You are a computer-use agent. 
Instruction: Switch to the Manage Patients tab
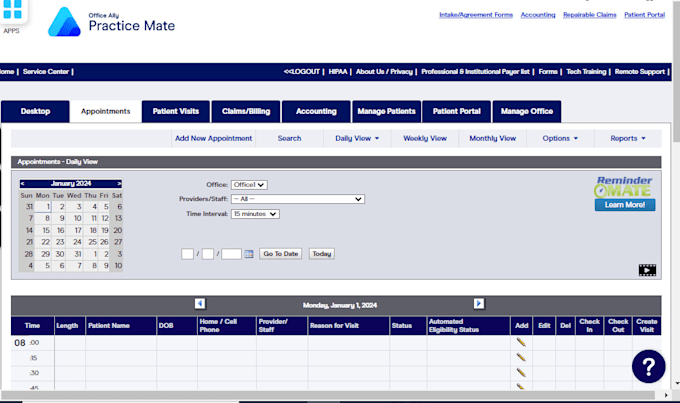tap(386, 111)
